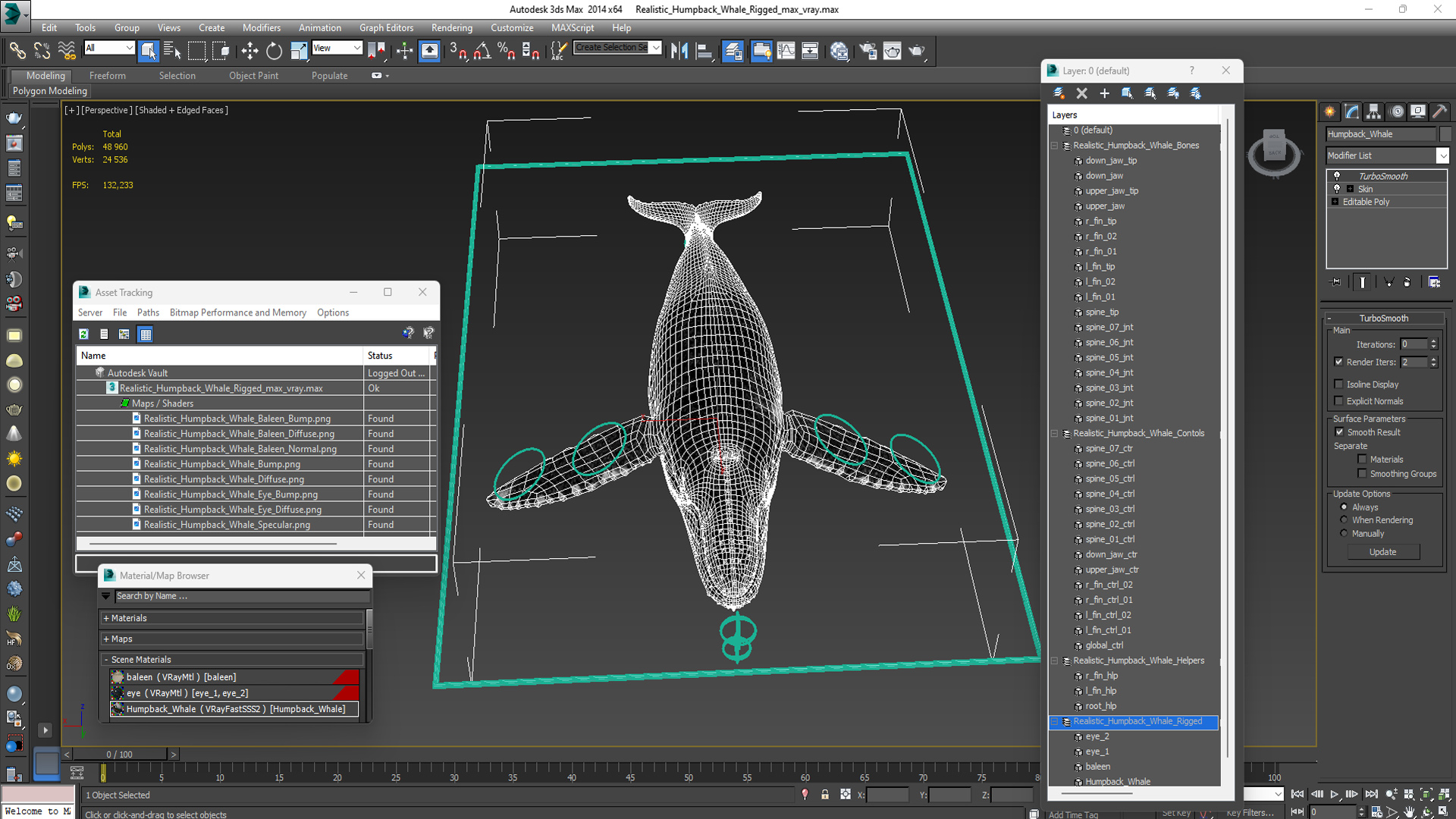1456x819 pixels.
Task: Click Configure Modifier Sets icon
Action: [1435, 282]
